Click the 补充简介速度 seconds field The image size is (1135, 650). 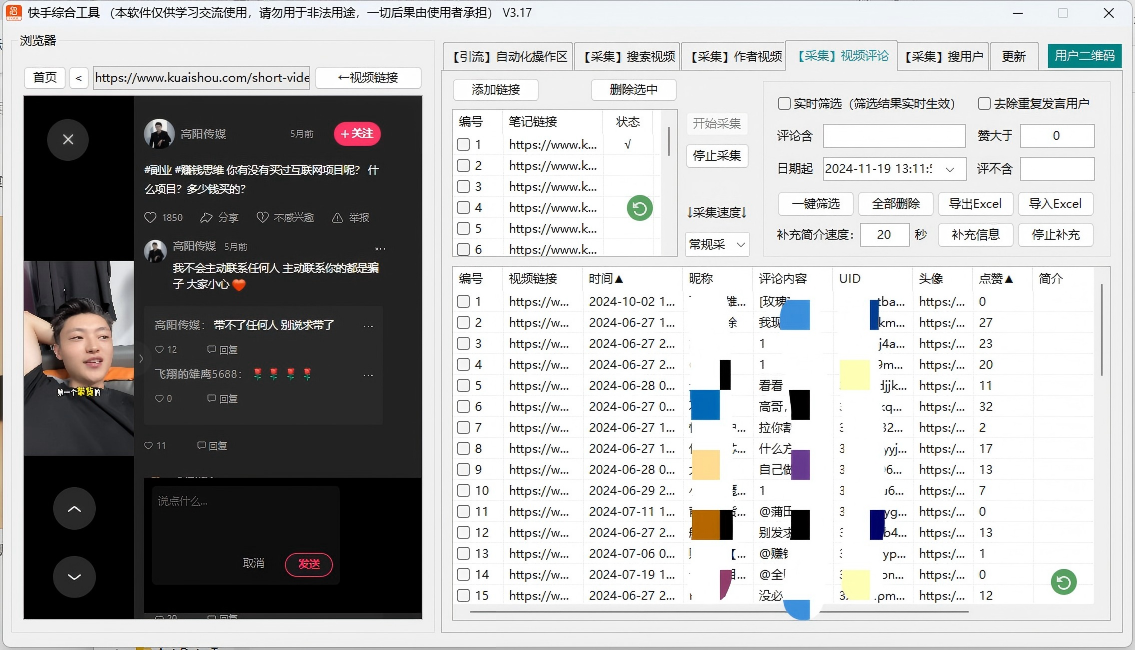click(x=885, y=235)
